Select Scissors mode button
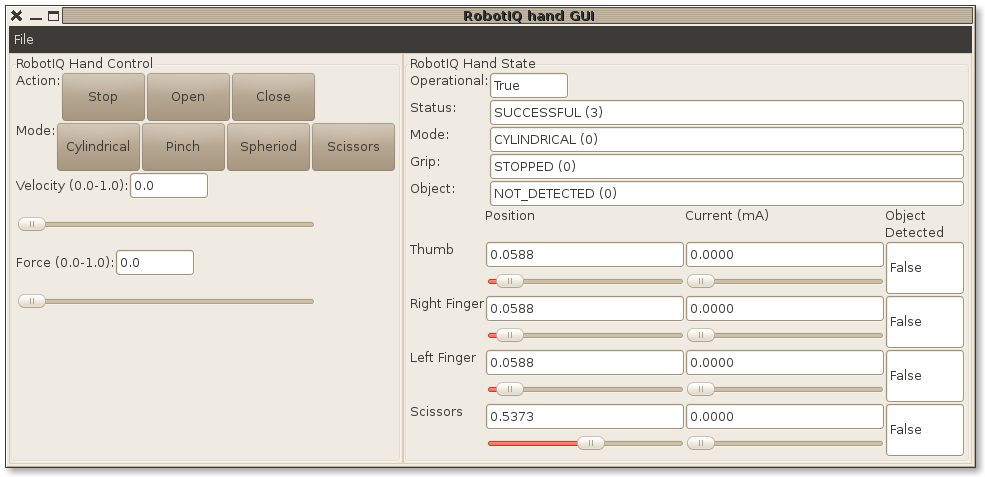This screenshot has height=477, width=985. coord(353,147)
